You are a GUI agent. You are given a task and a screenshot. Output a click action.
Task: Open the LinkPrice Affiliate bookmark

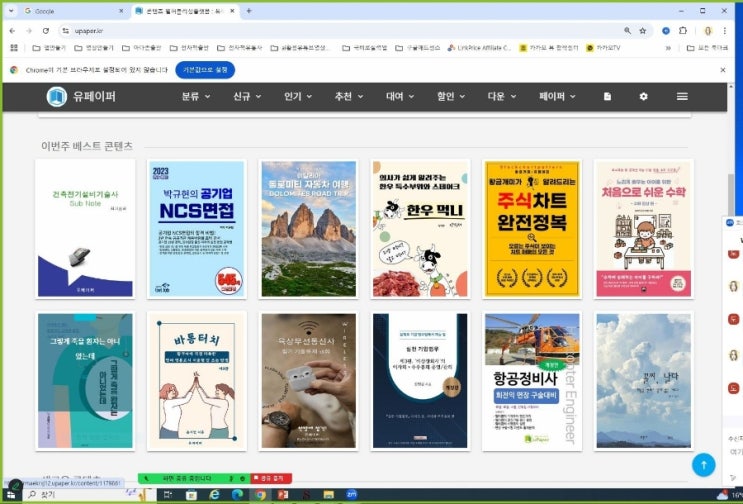(479, 48)
